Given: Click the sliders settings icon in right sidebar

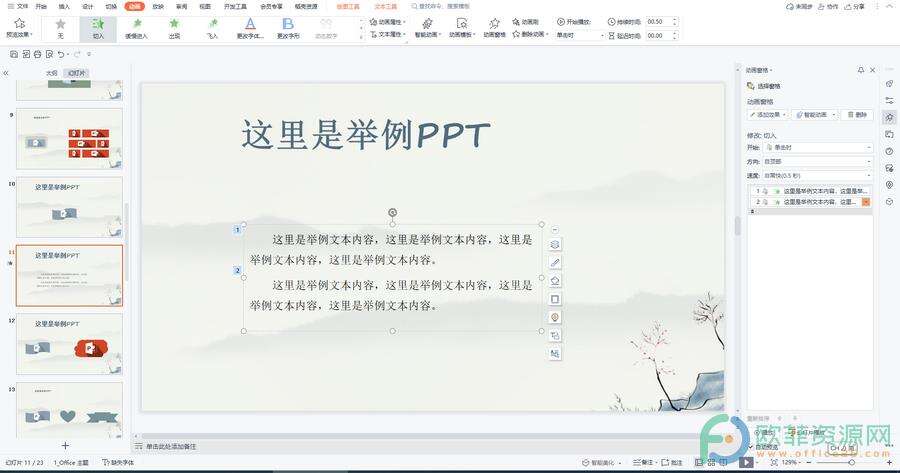Looking at the screenshot, I should coord(889,100).
